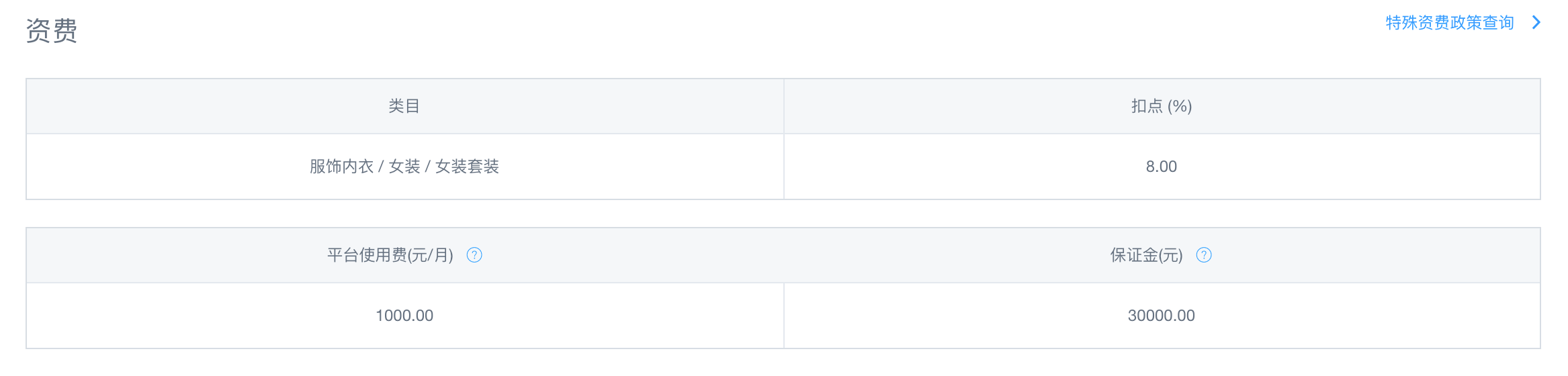1568x376 pixels.
Task: Click the help icon beside 平台使用费(元/月)
Action: [x=474, y=255]
